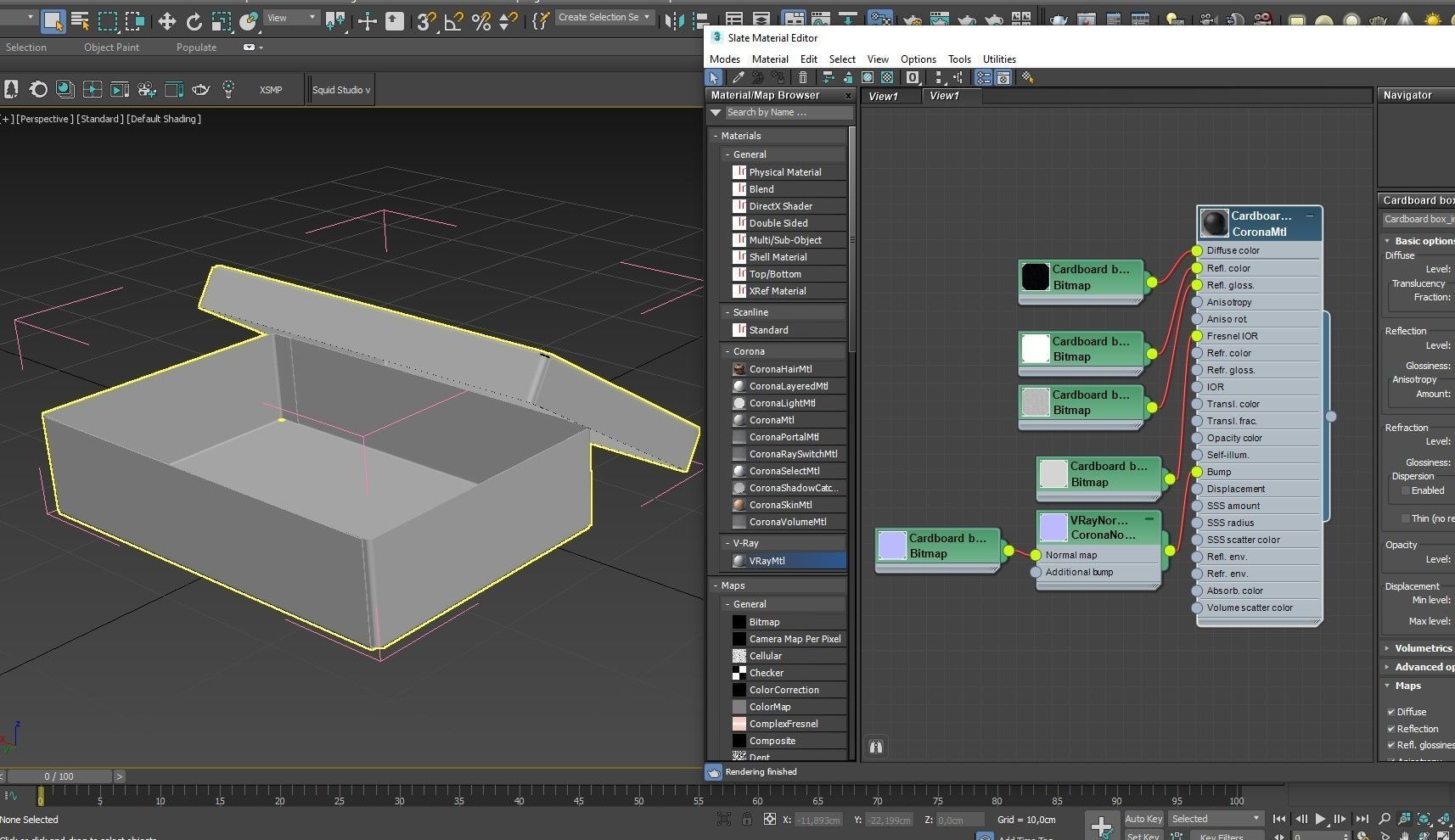Toggle Spinner Snap
Viewport: 1455px width, 840px height.
(x=508, y=21)
